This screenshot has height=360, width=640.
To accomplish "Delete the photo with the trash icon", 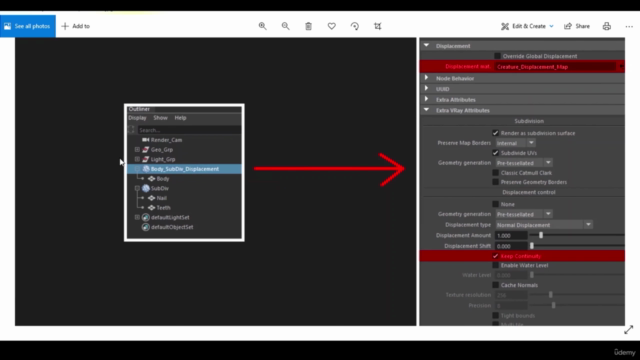I will coord(309,26).
